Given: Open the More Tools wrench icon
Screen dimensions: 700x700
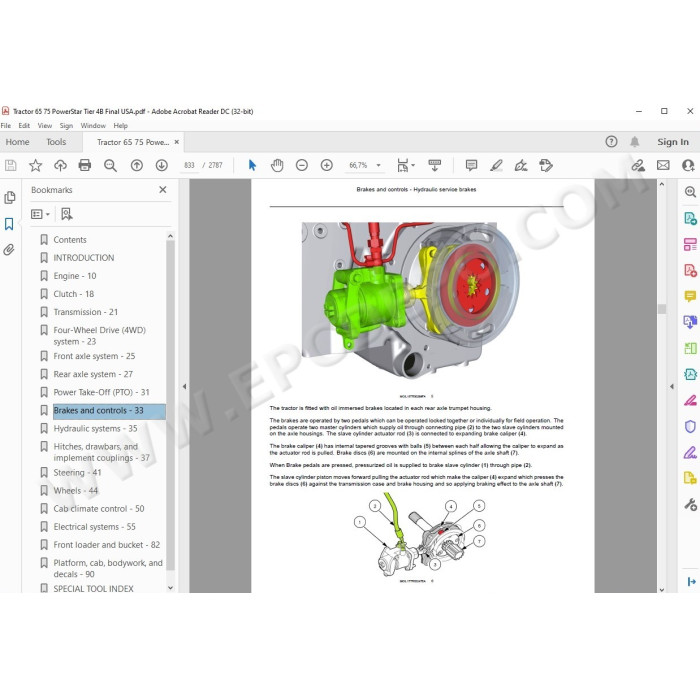Looking at the screenshot, I should tap(690, 504).
